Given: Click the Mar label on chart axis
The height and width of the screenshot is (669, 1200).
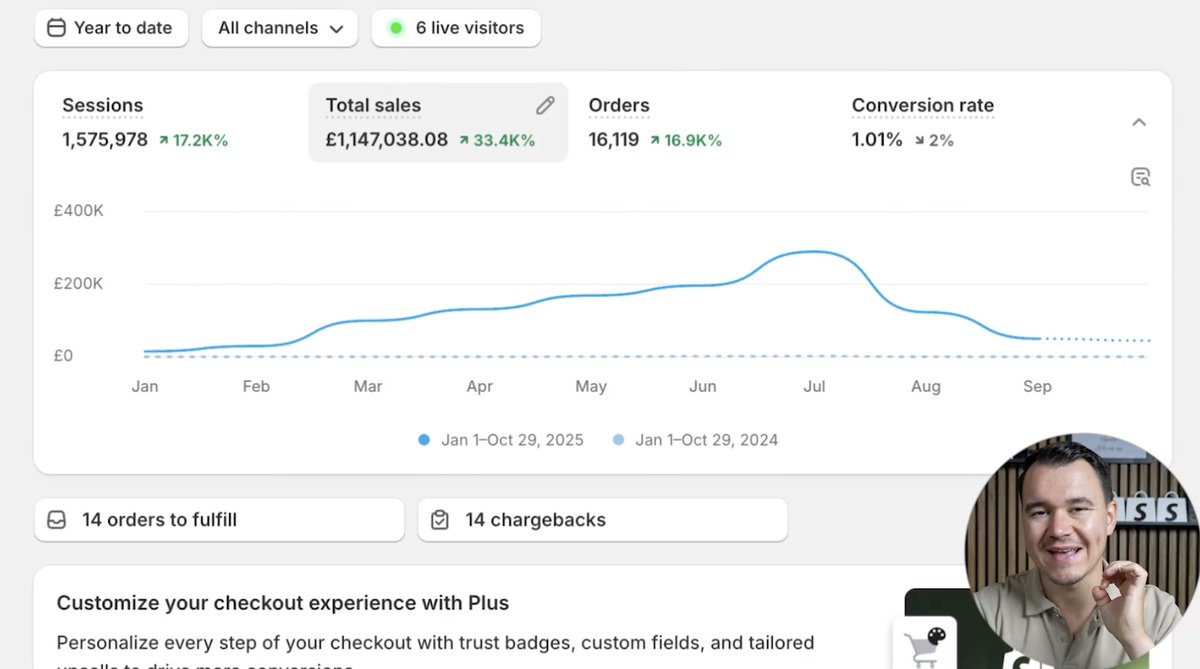Looking at the screenshot, I should click(368, 386).
